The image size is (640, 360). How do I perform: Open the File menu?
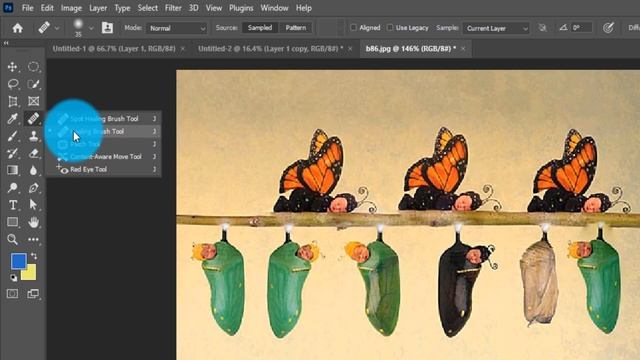(x=27, y=8)
